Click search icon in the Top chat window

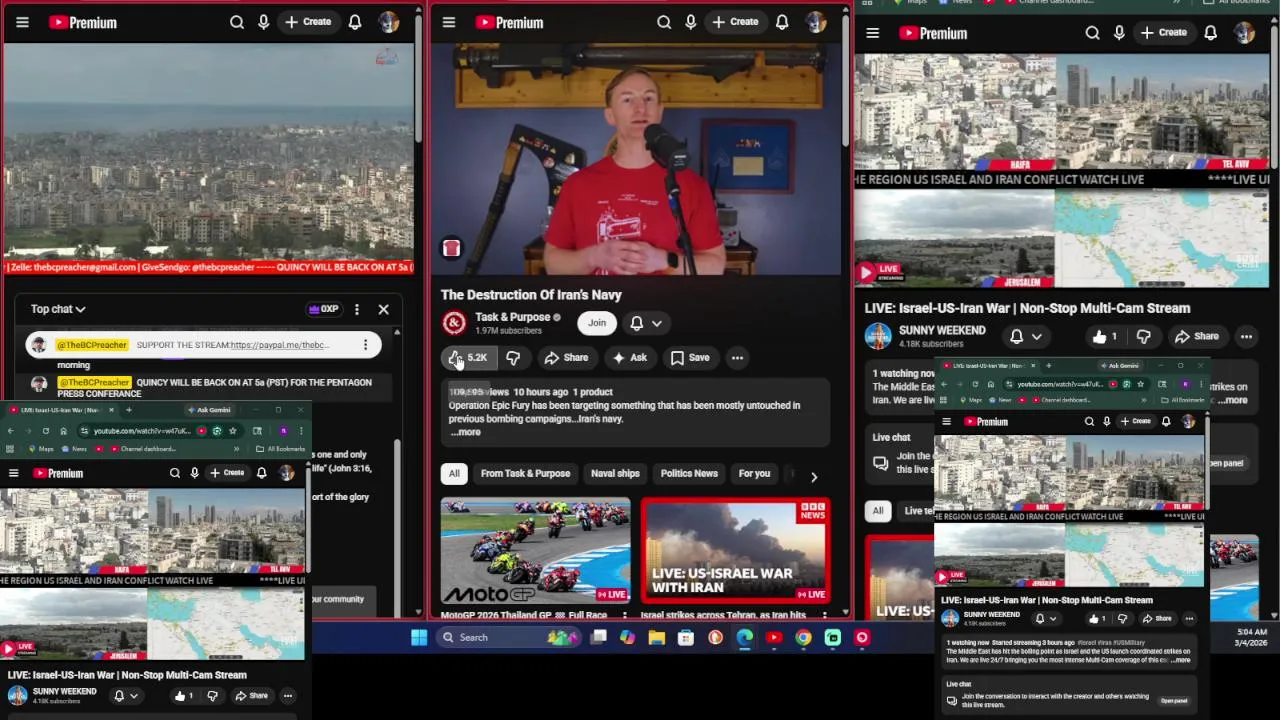[x=237, y=22]
